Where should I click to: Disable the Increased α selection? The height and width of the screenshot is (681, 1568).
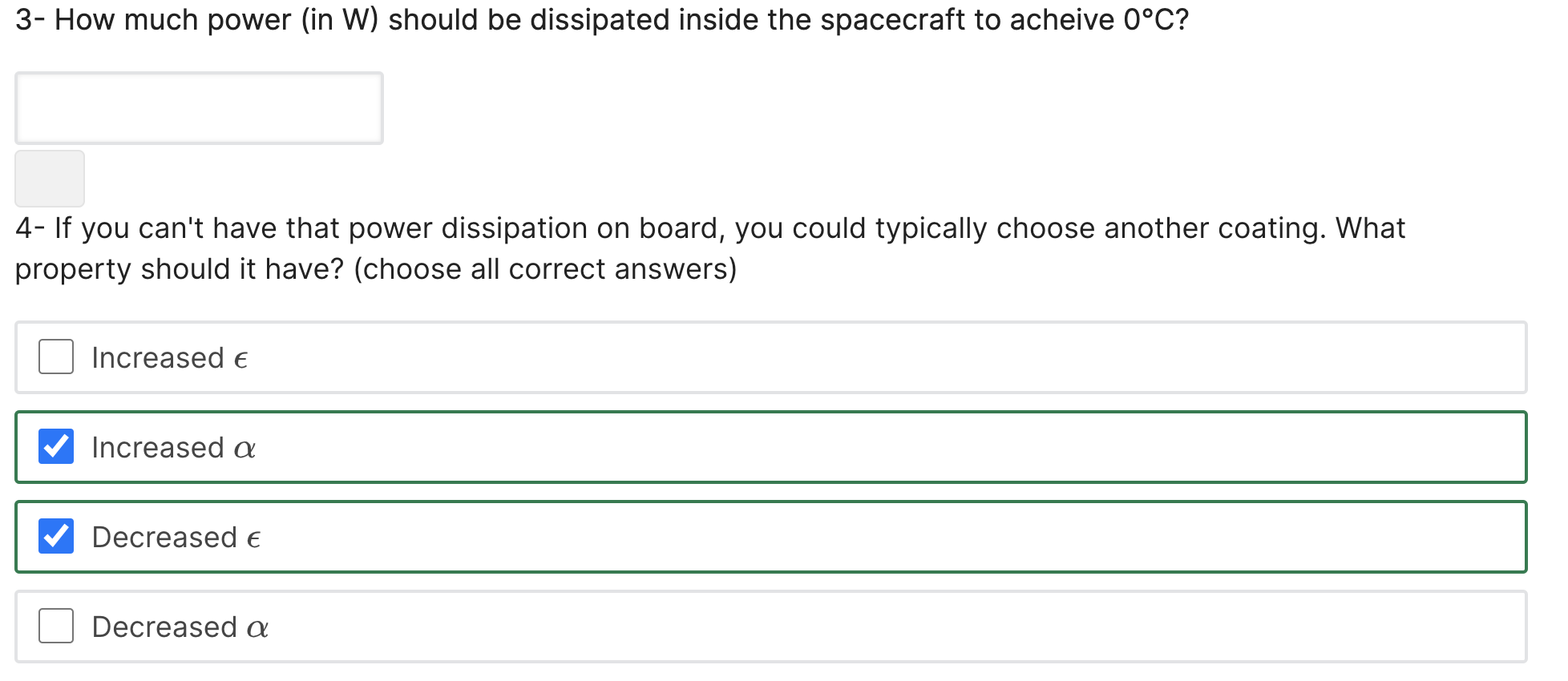tap(55, 447)
